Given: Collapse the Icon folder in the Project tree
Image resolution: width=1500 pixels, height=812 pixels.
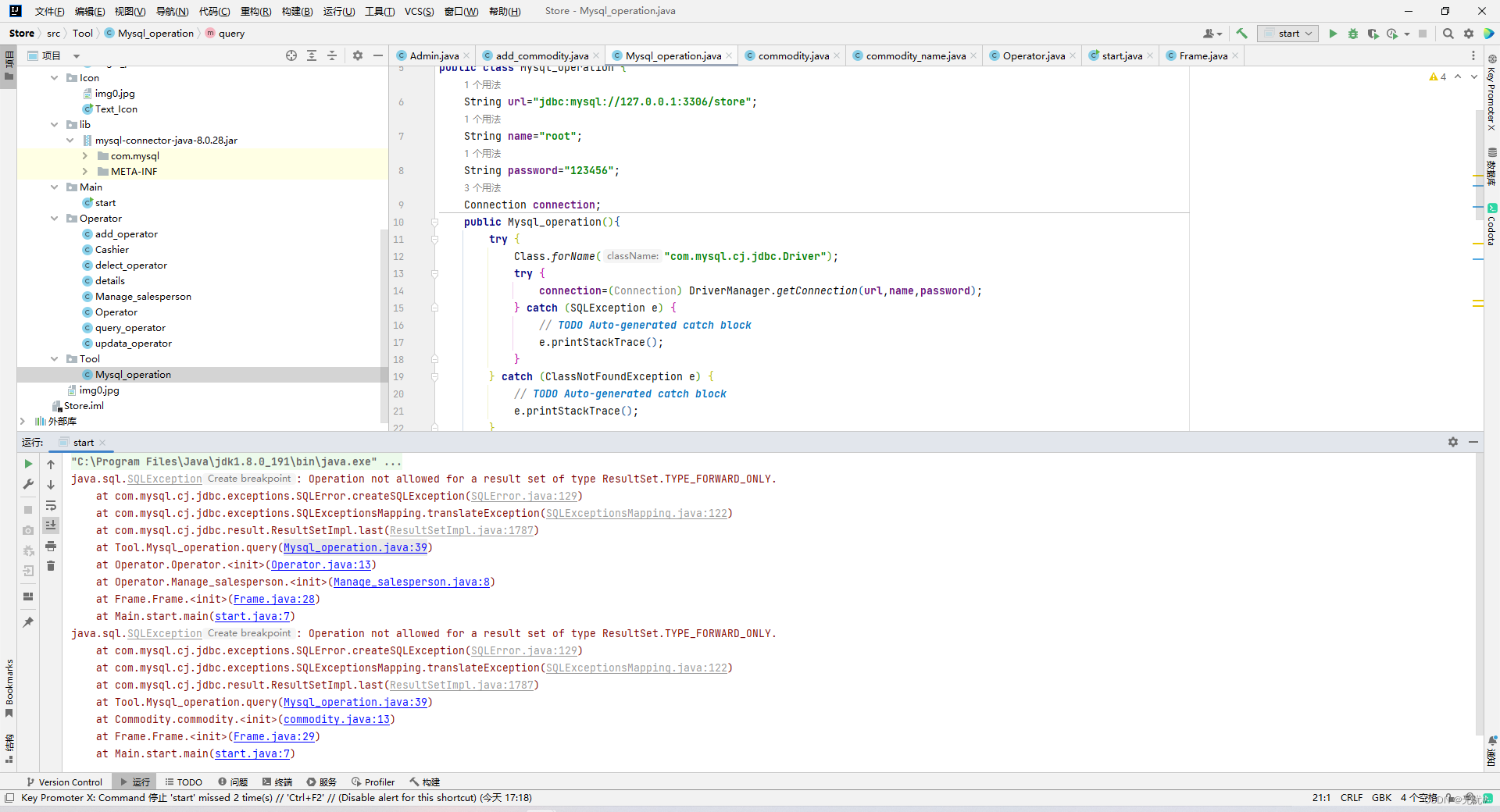Looking at the screenshot, I should (x=54, y=78).
